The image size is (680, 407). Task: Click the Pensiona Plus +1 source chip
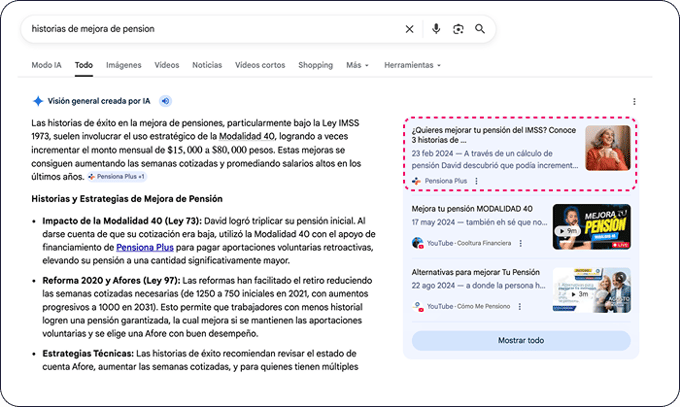pyautogui.click(x=117, y=177)
